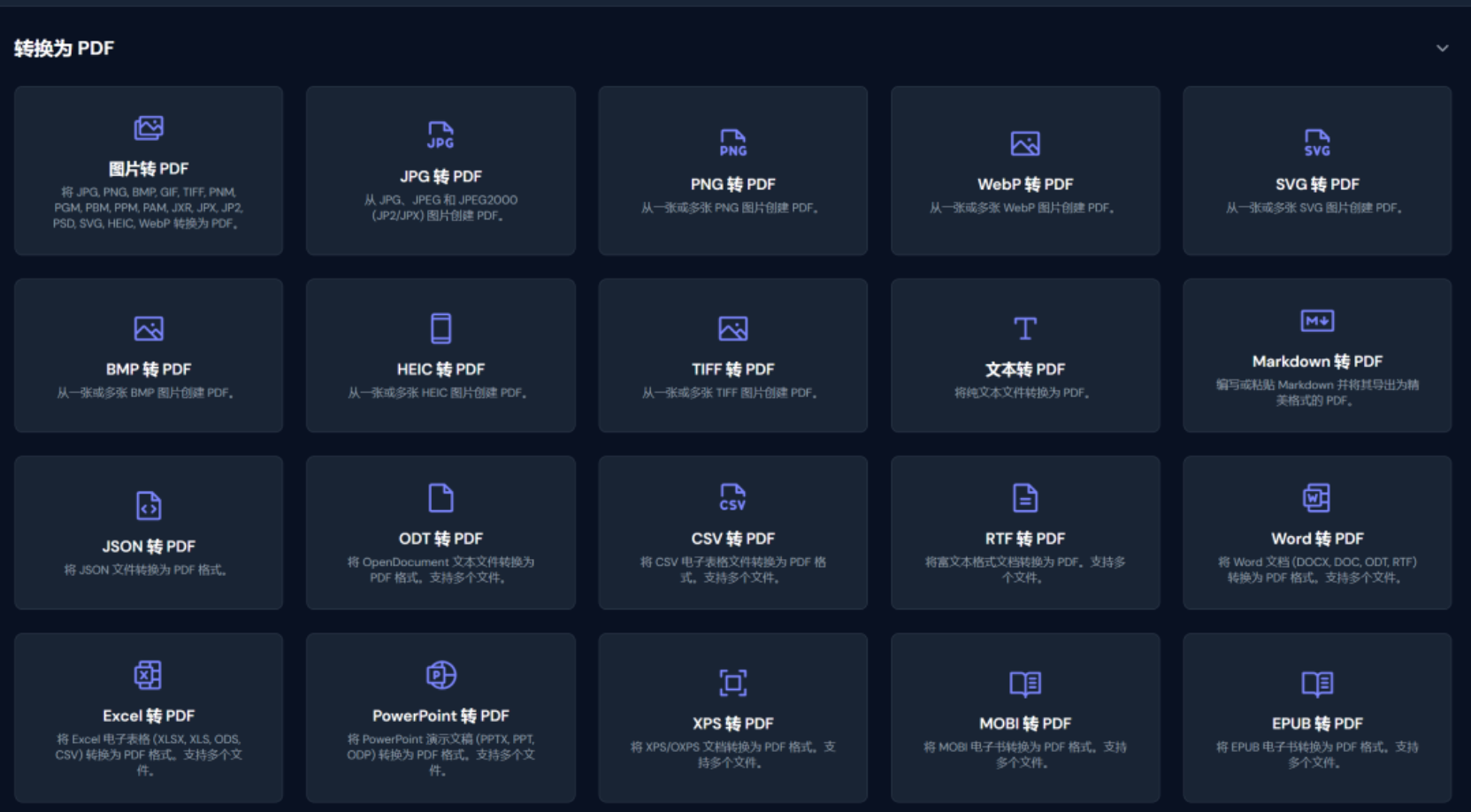
Task: Launch the PowerPoint 转 PDF title
Action: click(x=441, y=715)
